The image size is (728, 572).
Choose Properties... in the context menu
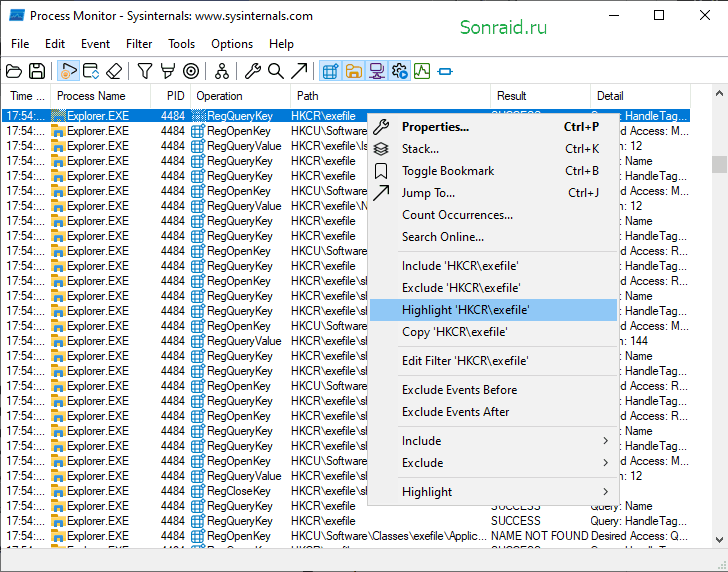[493, 127]
